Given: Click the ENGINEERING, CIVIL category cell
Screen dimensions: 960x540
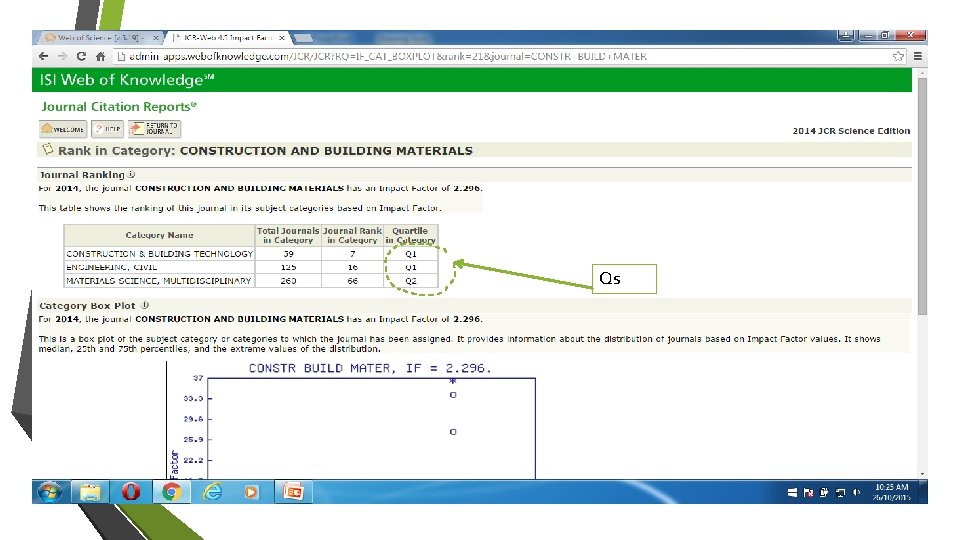Looking at the screenshot, I should point(159,267).
